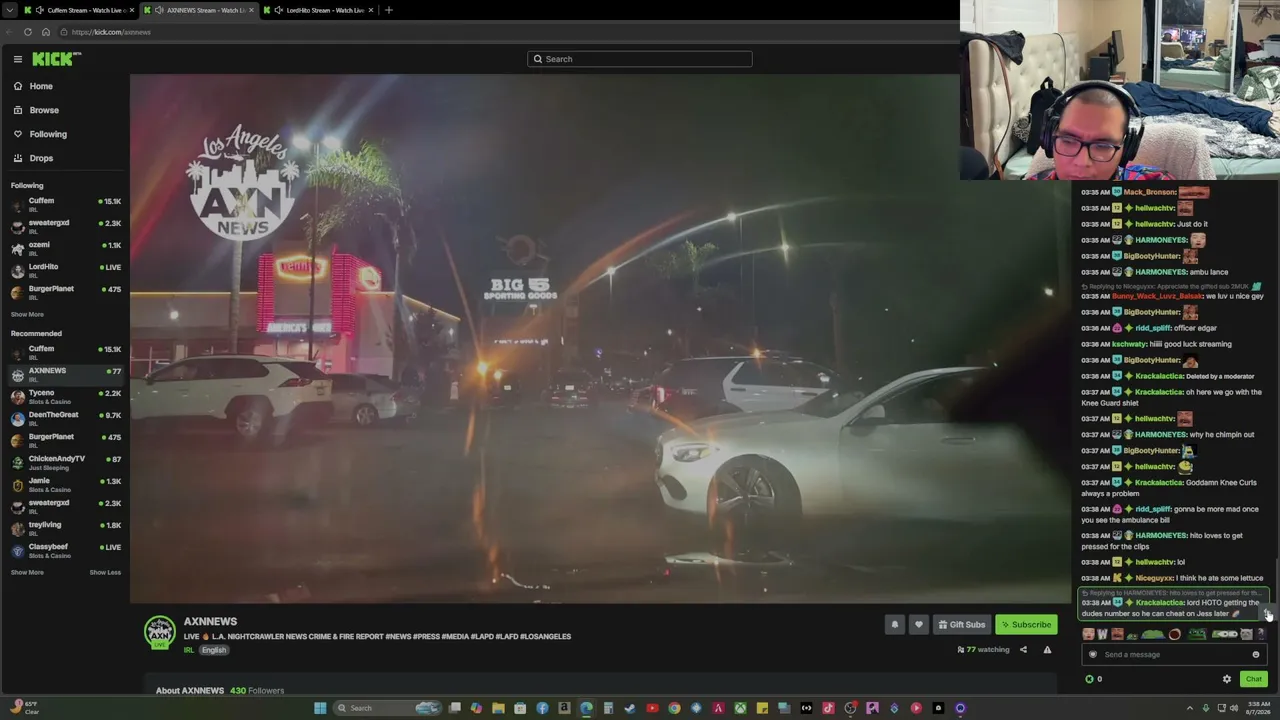Open Chrome from the taskbar

(x=674, y=708)
